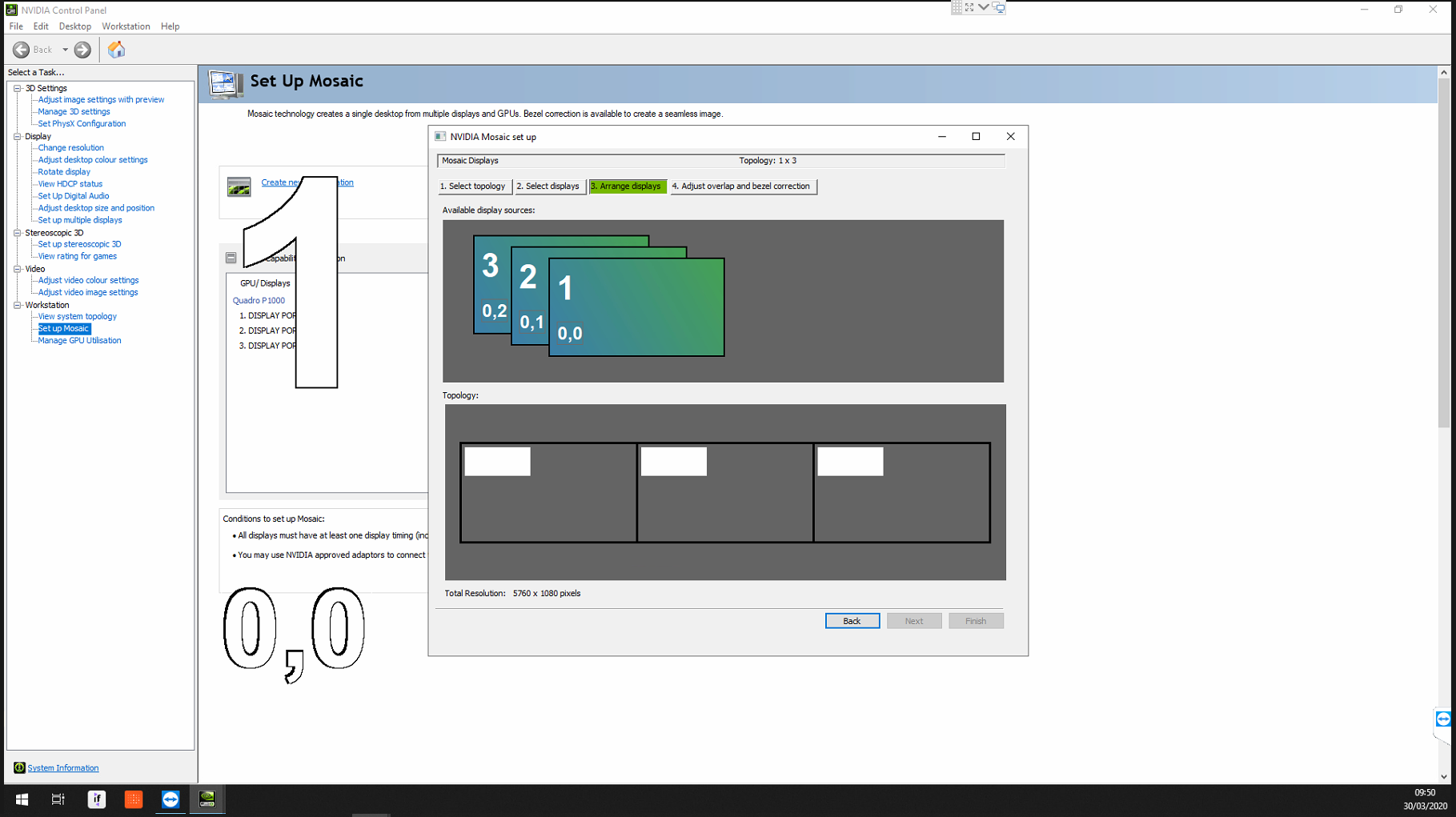The image size is (1456, 817).
Task: Click the TeamViewer side panel tab icon
Action: 1443,719
